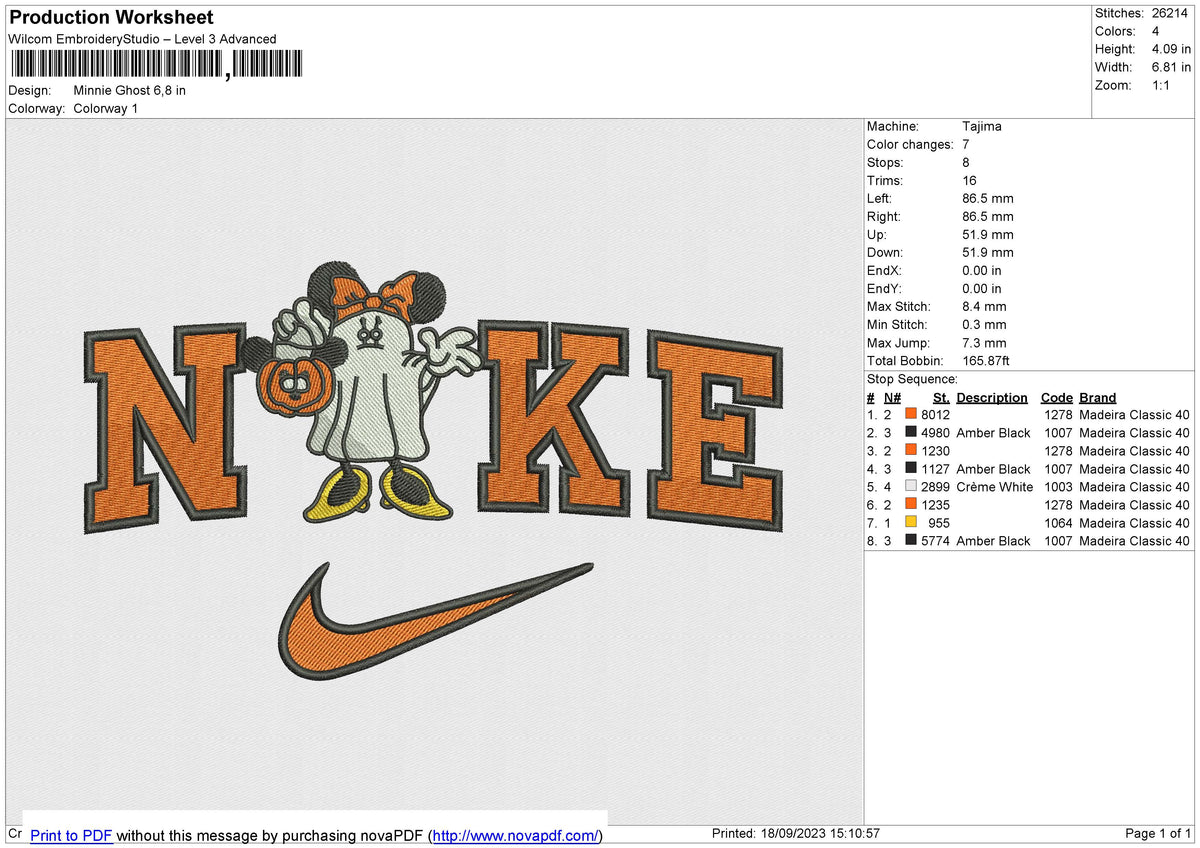Click the Colorway 1 value
1200x848 pixels.
[x=106, y=108]
